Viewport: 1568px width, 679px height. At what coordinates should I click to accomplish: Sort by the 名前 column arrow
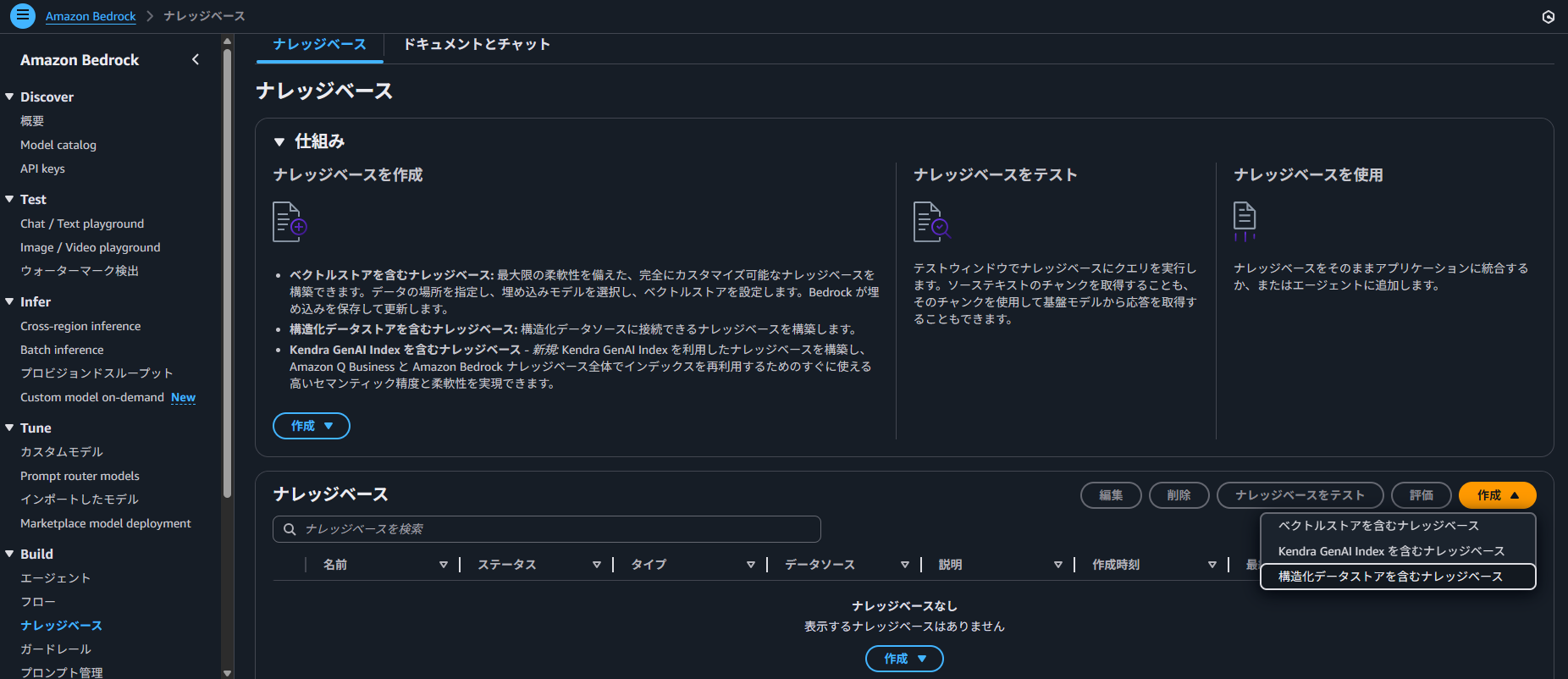pos(444,565)
